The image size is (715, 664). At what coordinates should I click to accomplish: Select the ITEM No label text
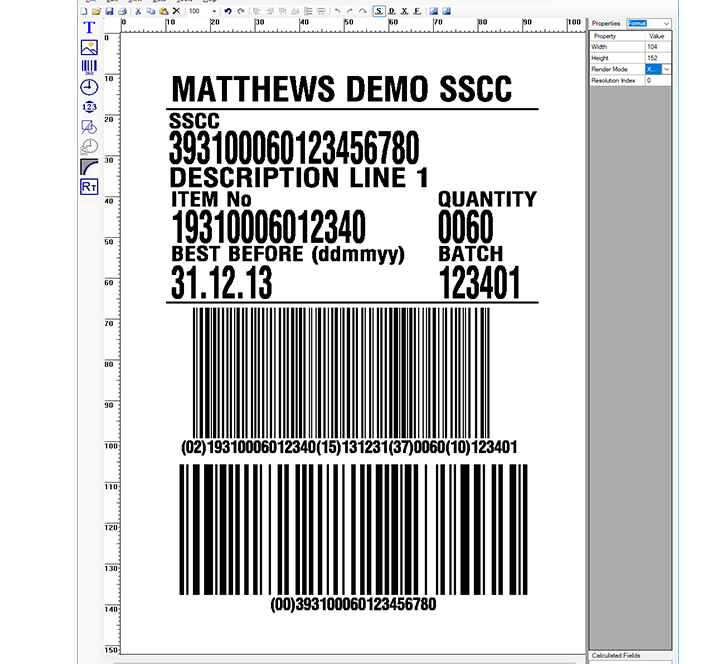211,199
